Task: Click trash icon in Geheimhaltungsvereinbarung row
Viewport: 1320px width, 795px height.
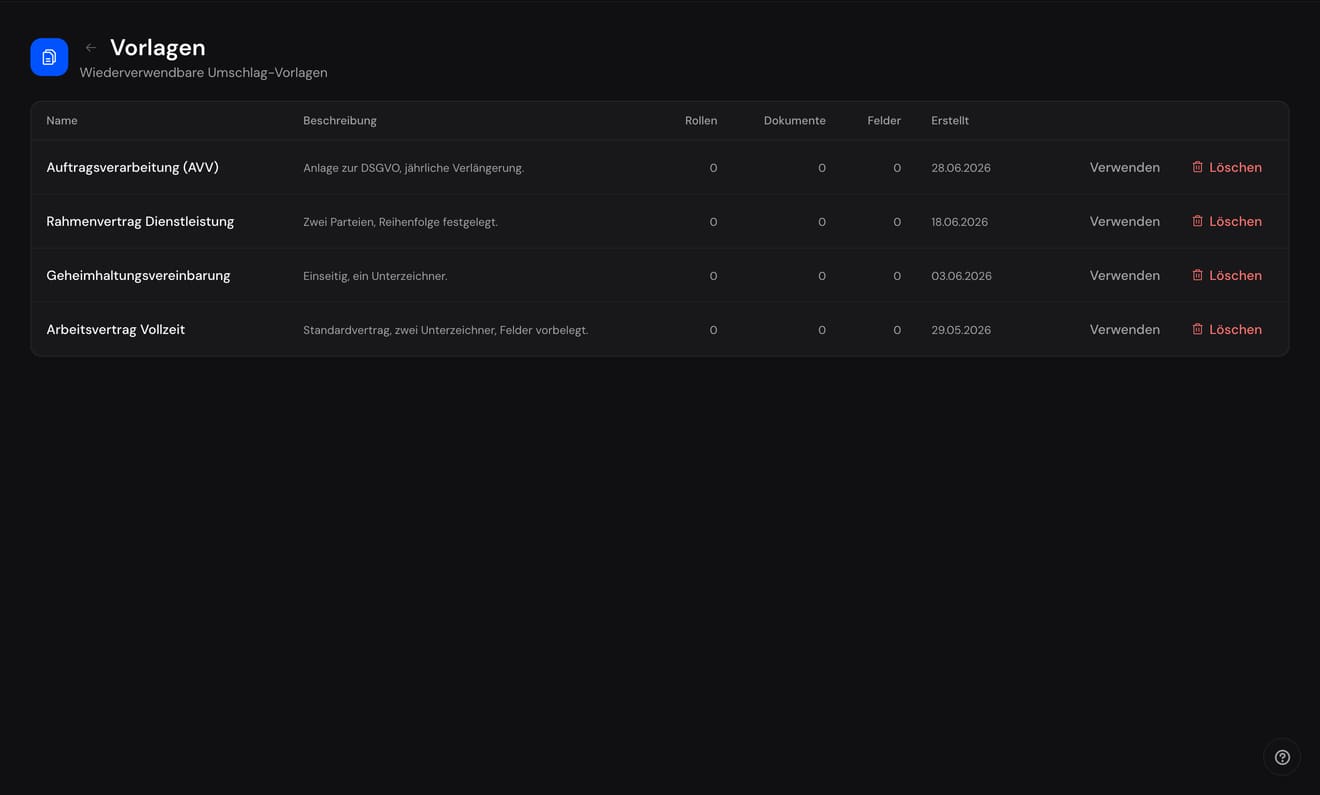Action: [1197, 275]
